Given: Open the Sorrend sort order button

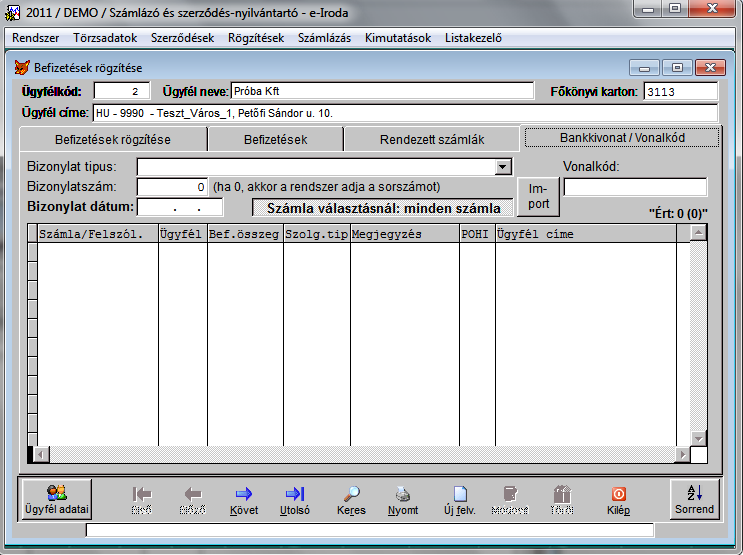Looking at the screenshot, I should [694, 498].
